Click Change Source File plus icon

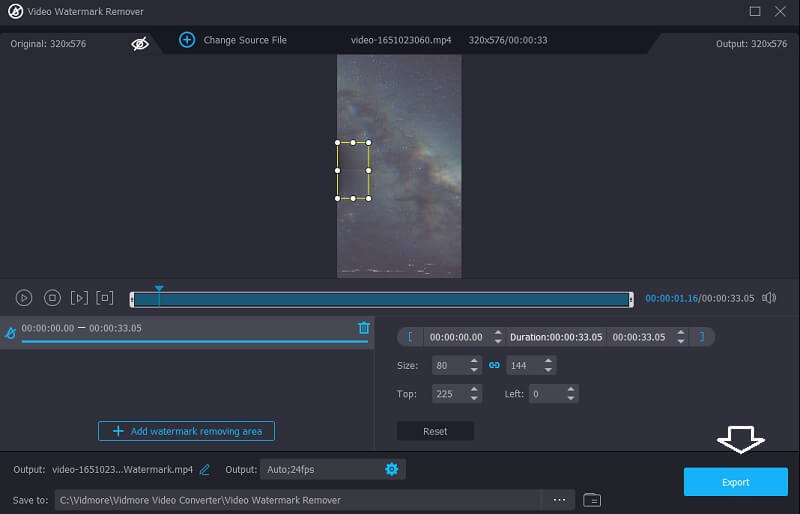187,40
